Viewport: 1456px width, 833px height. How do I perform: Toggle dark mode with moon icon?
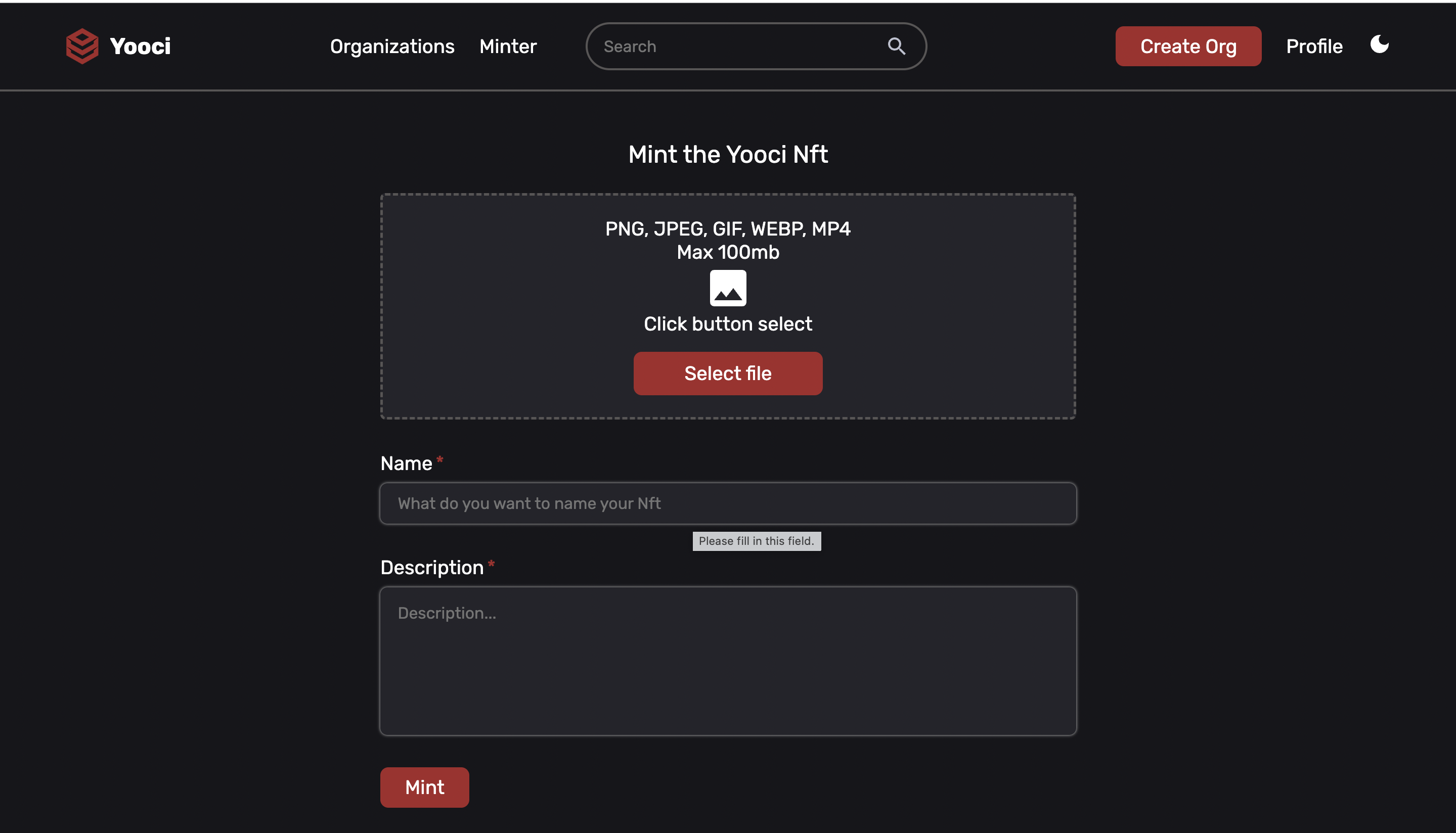point(1379,44)
